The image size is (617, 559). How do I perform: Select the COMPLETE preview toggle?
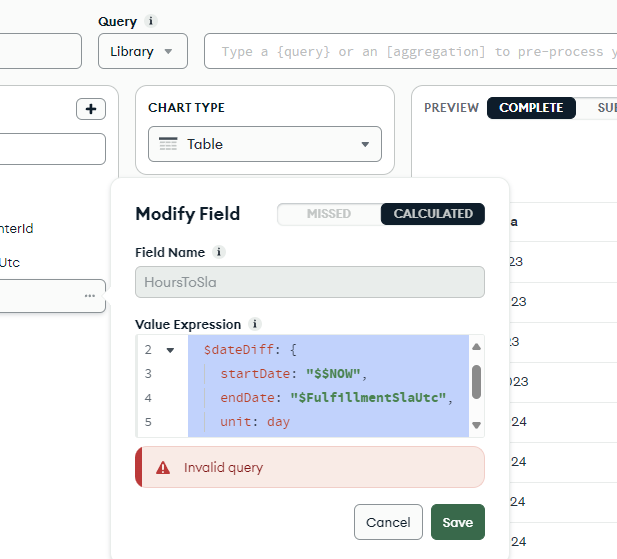531,108
